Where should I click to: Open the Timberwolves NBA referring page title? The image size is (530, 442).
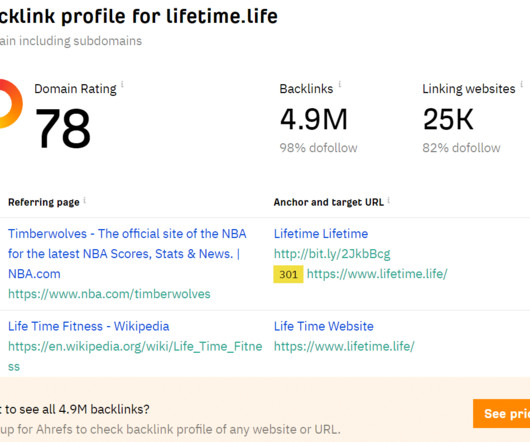[127, 253]
